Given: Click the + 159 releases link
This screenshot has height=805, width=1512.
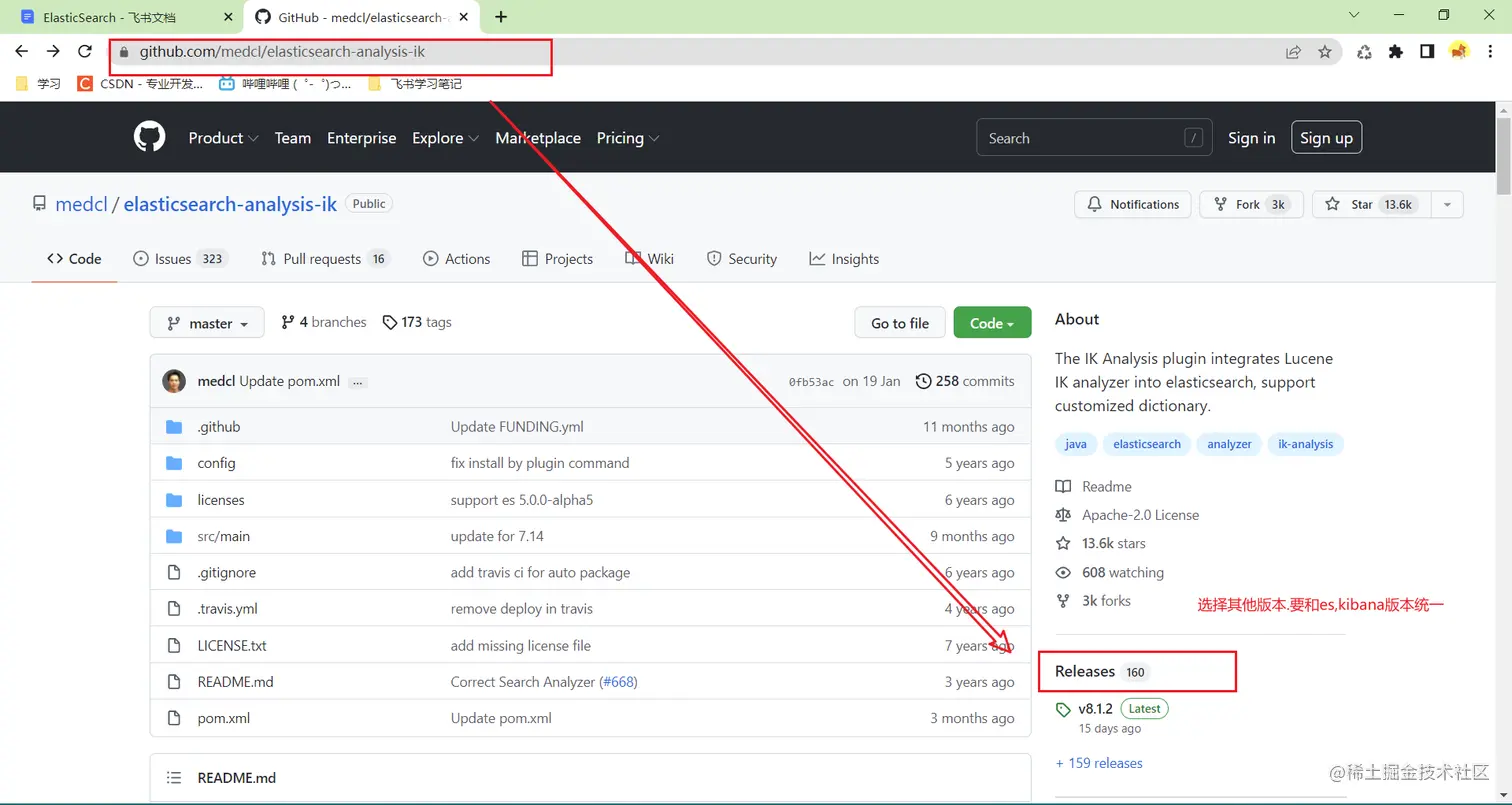Looking at the screenshot, I should (1099, 763).
